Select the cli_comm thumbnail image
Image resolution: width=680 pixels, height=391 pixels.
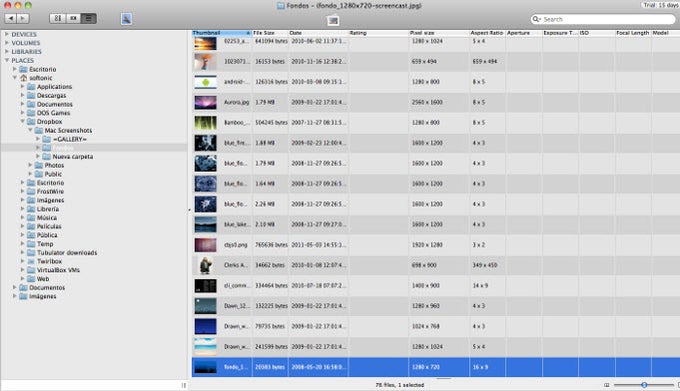[205, 285]
